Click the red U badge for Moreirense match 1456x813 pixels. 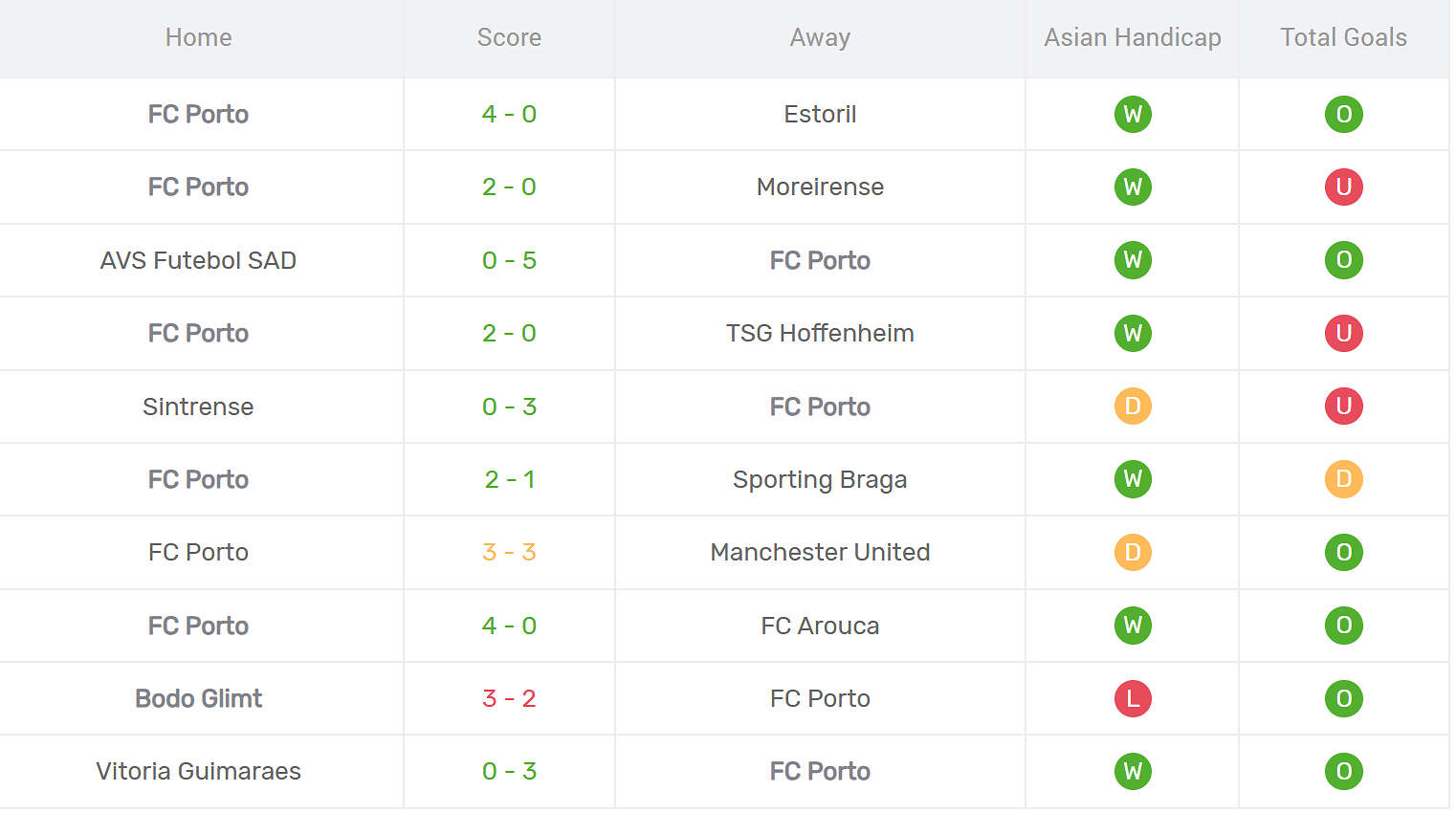[1343, 187]
